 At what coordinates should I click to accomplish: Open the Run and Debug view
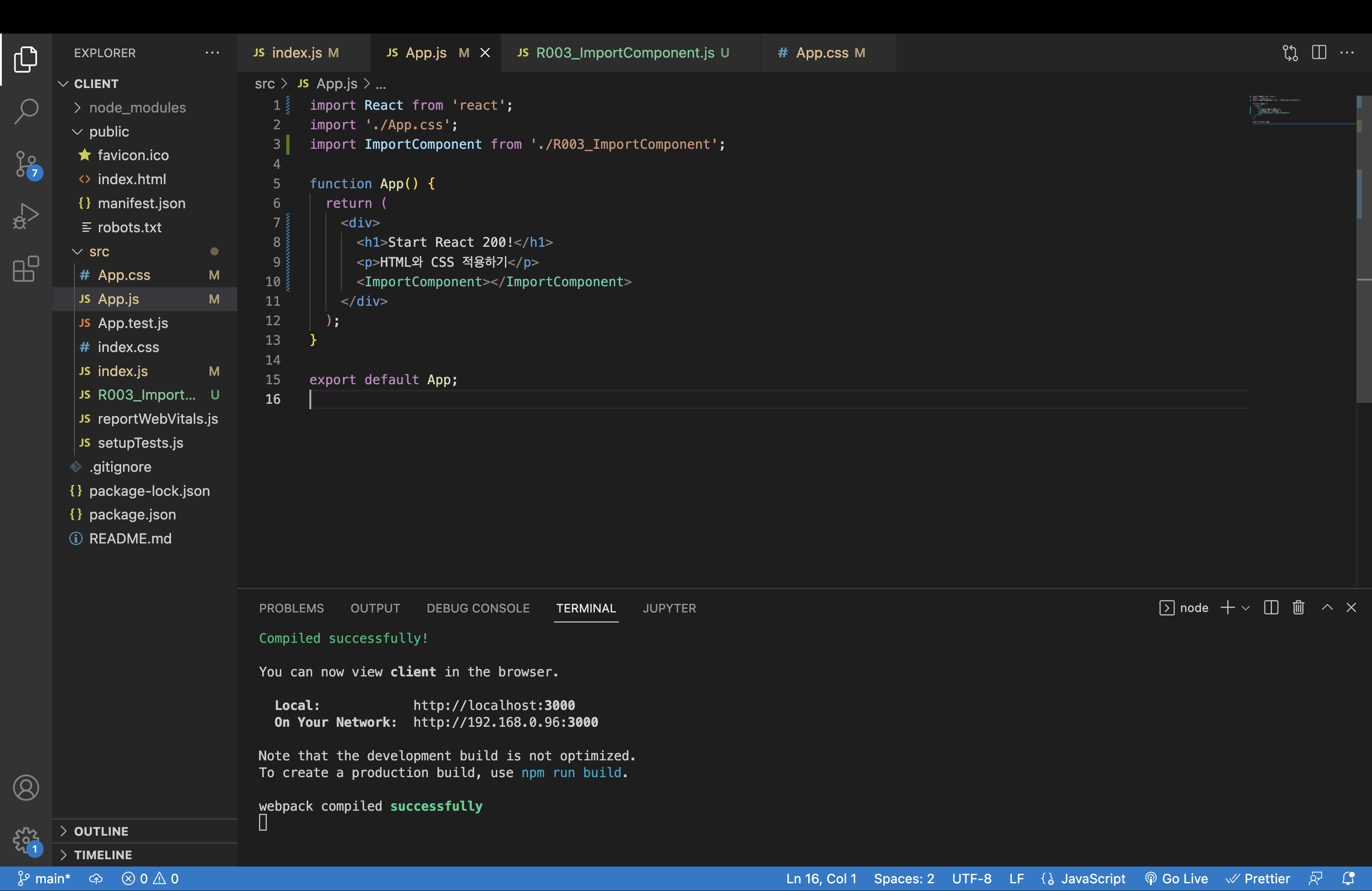point(26,216)
